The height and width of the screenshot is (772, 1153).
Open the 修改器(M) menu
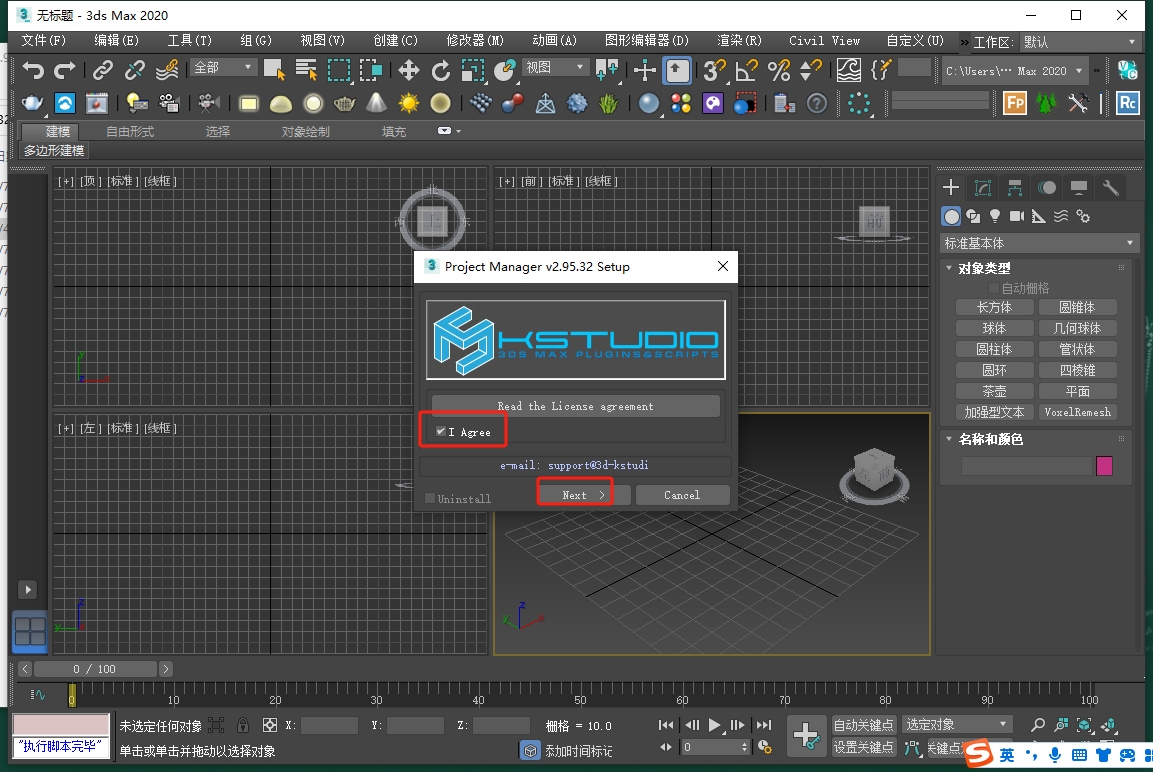point(474,40)
